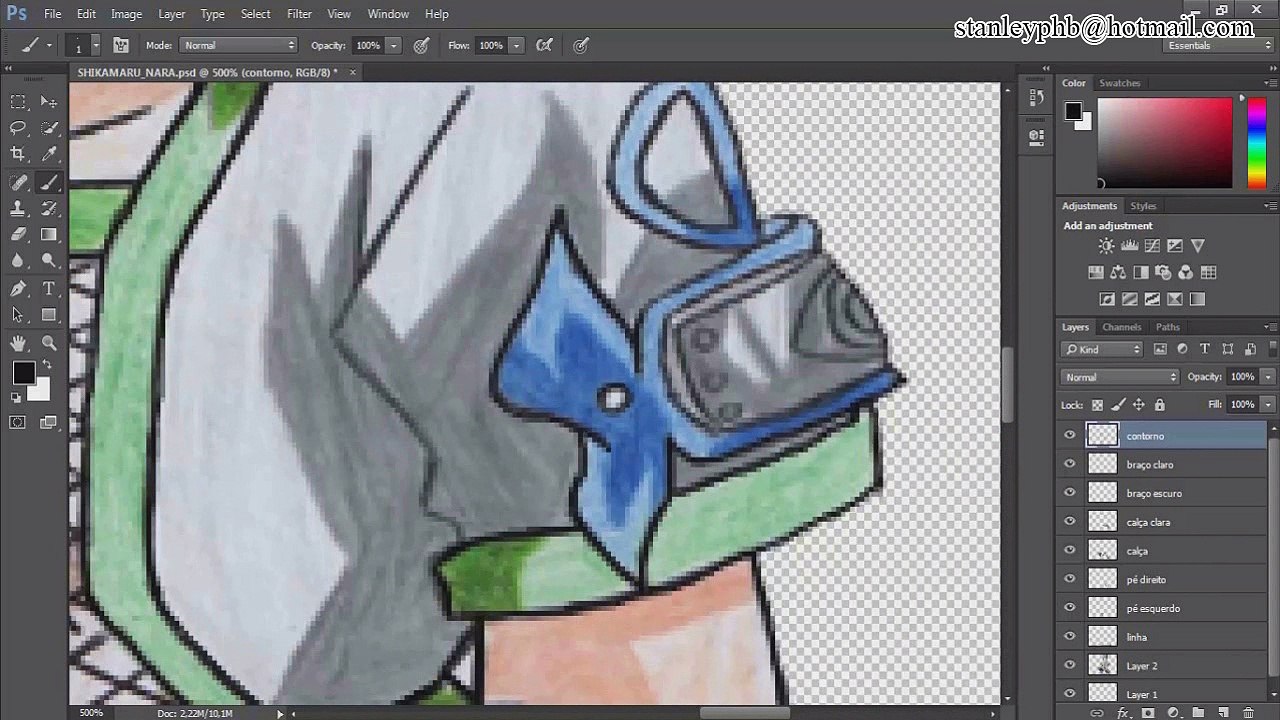Select the Path Selection tool
Viewport: 1280px width, 720px height.
(18, 314)
